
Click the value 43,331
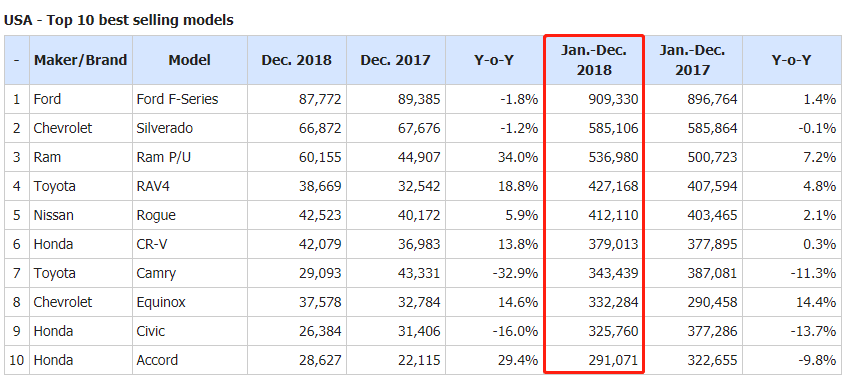[418, 273]
